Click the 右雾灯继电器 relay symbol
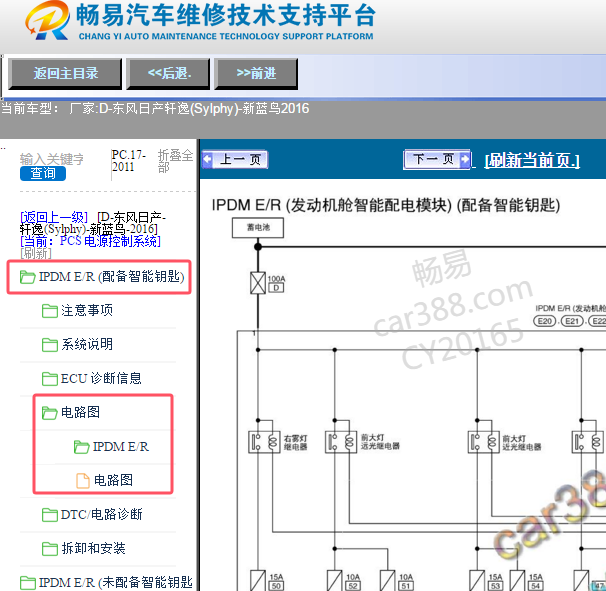The width and height of the screenshot is (606, 591). tap(264, 442)
